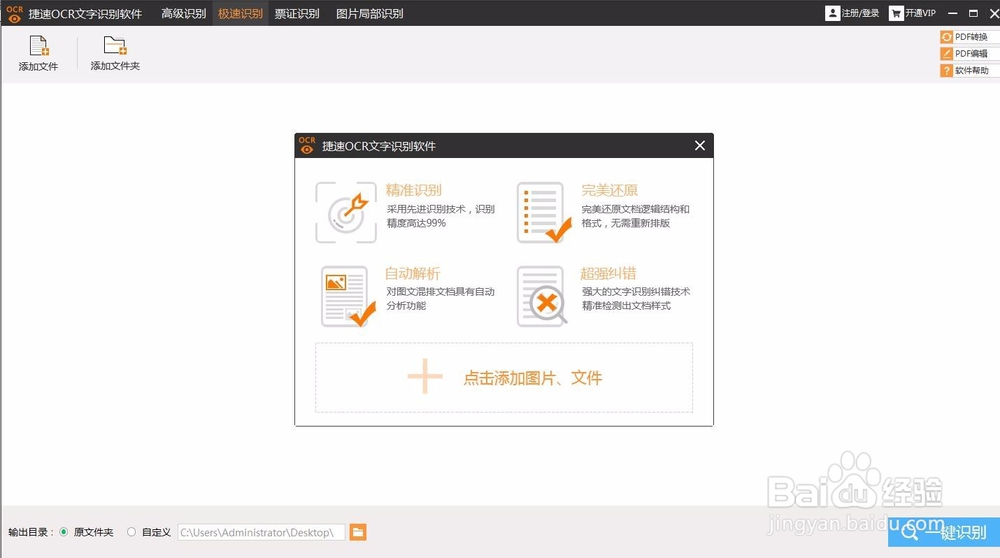Maximize the main application window
The width and height of the screenshot is (1000, 558).
tap(973, 13)
